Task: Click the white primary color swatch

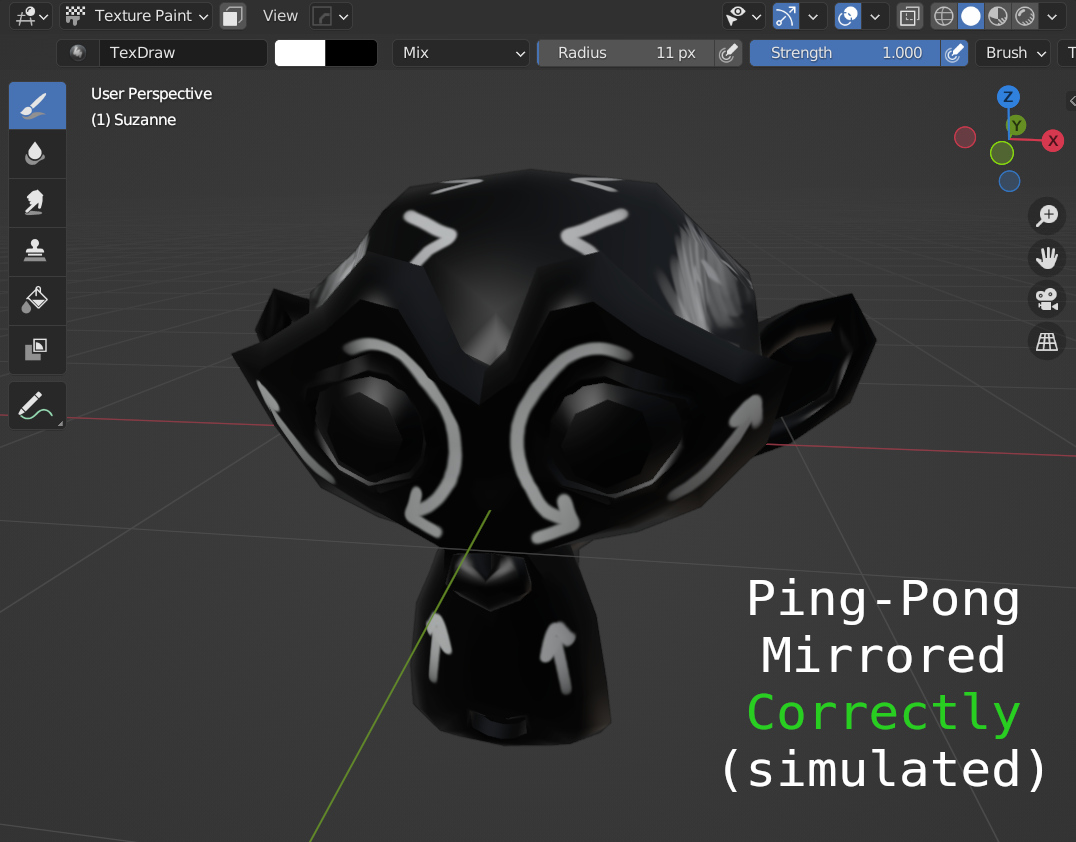Action: (300, 53)
